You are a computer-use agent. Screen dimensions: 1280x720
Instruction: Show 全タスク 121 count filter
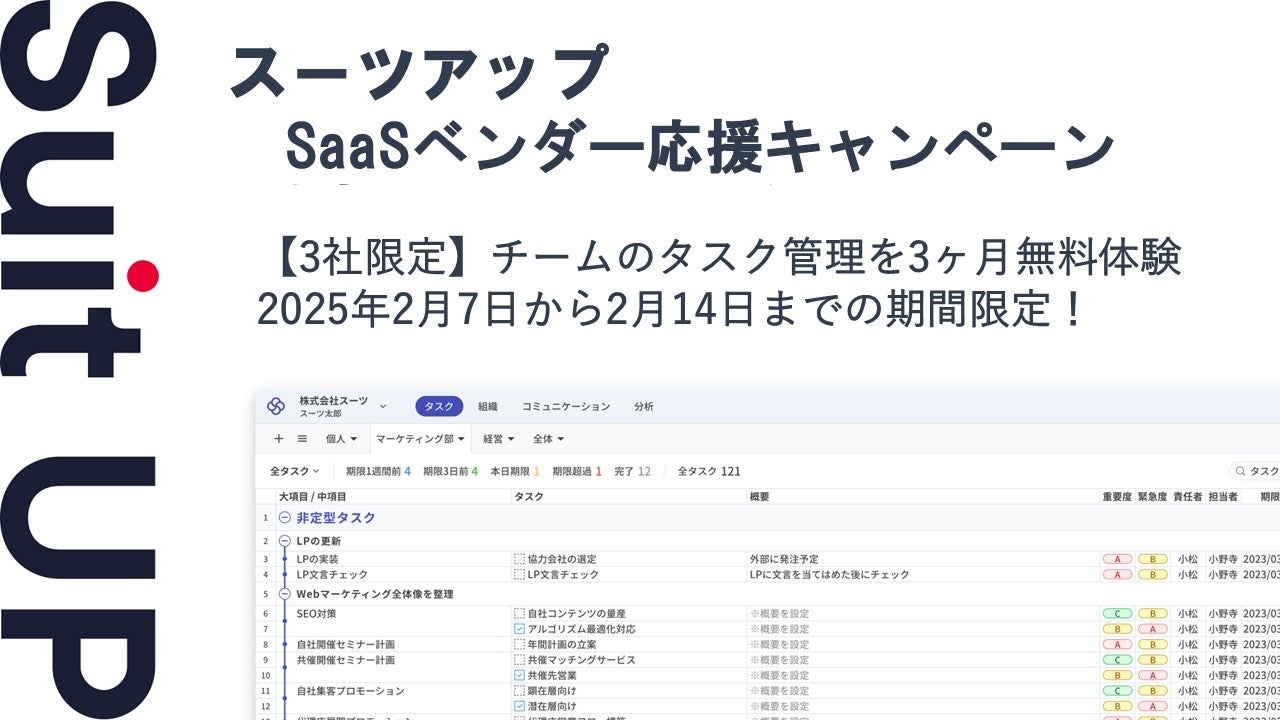coord(709,471)
